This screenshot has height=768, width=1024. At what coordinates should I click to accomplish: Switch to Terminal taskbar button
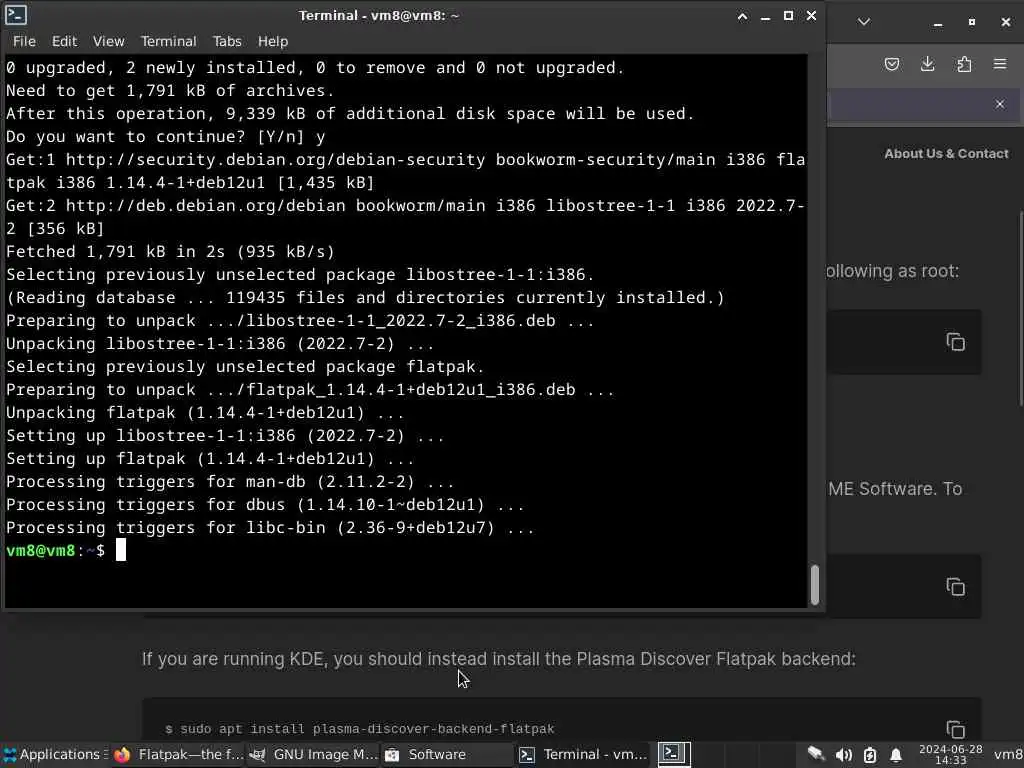tap(583, 754)
